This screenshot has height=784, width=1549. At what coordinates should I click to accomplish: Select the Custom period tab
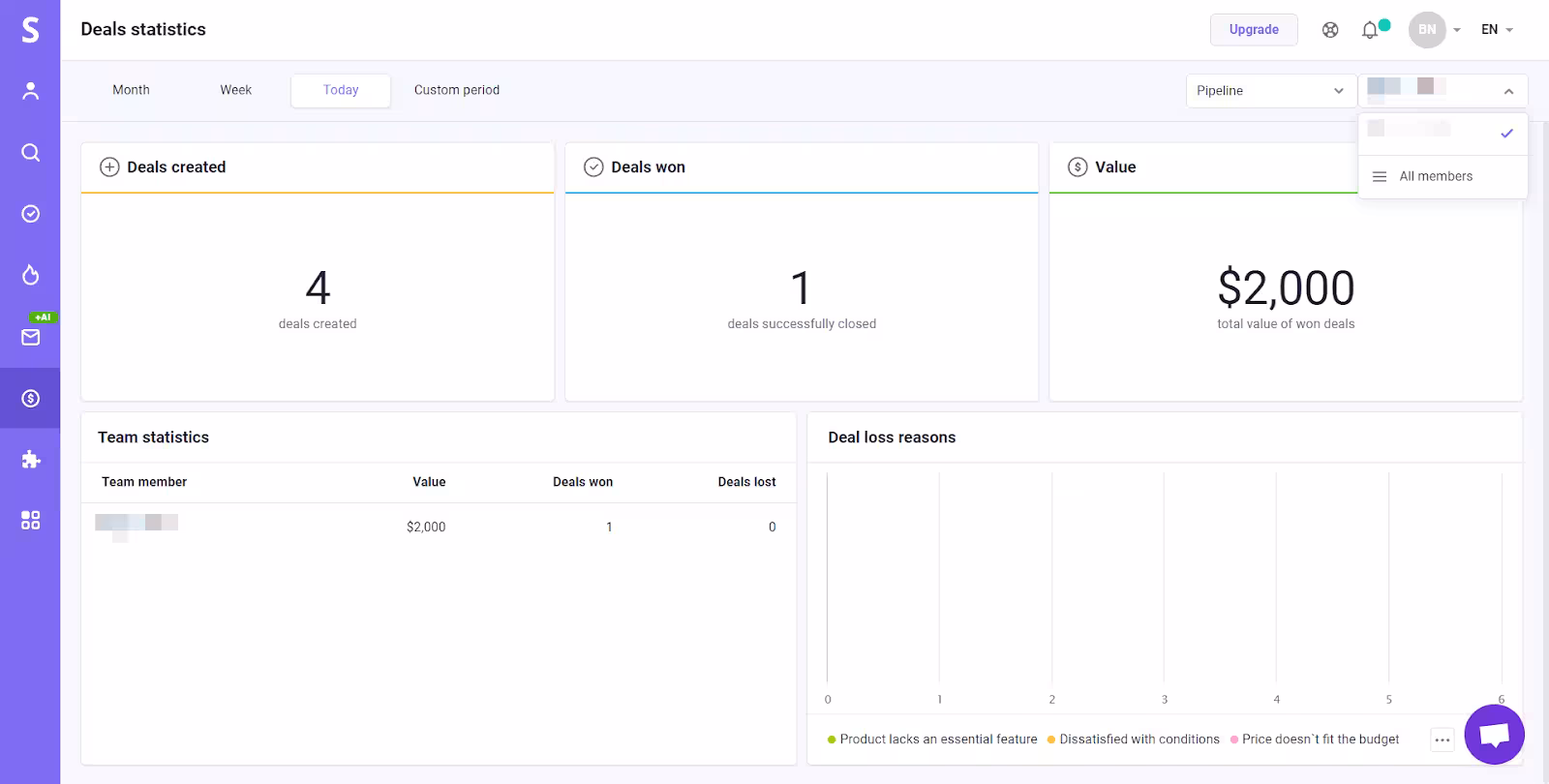click(x=457, y=90)
